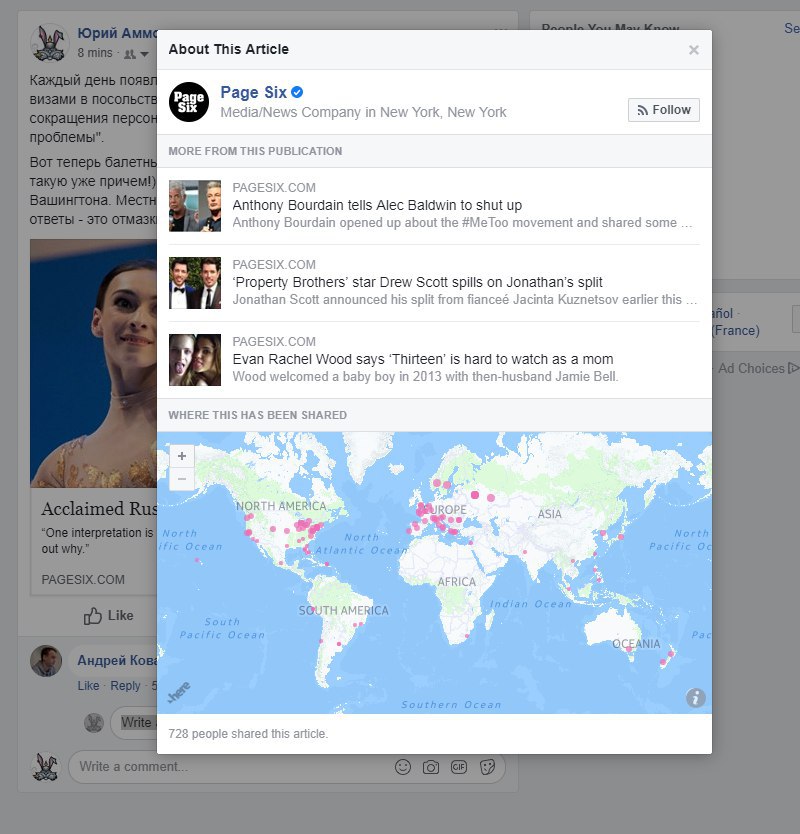The width and height of the screenshot is (800, 834).
Task: Focus the Write a comment field
Action: pyautogui.click(x=286, y=767)
